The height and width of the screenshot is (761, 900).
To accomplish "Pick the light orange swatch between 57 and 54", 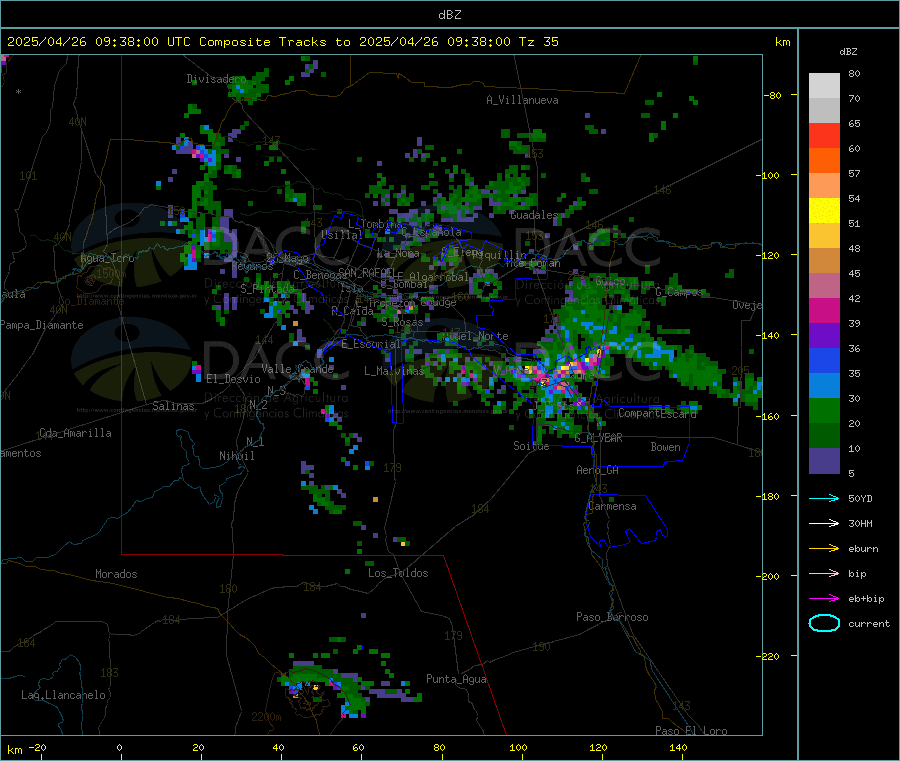I will (824, 186).
